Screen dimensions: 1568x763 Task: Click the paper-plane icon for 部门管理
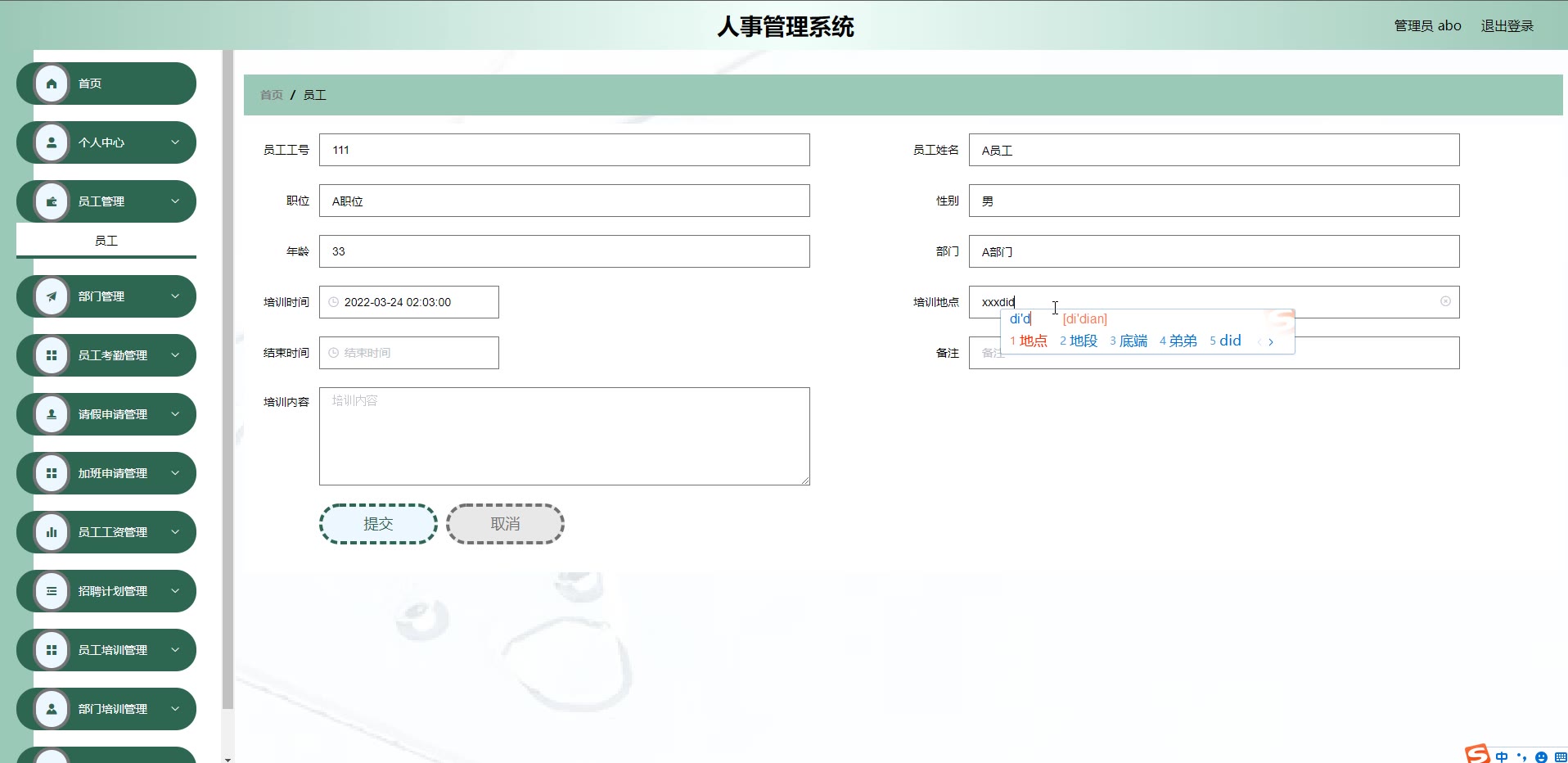click(52, 296)
